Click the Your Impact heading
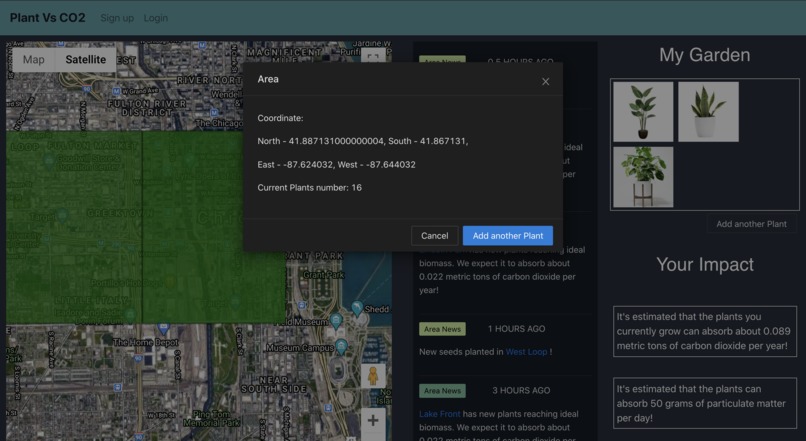The height and width of the screenshot is (441, 806). tap(705, 264)
